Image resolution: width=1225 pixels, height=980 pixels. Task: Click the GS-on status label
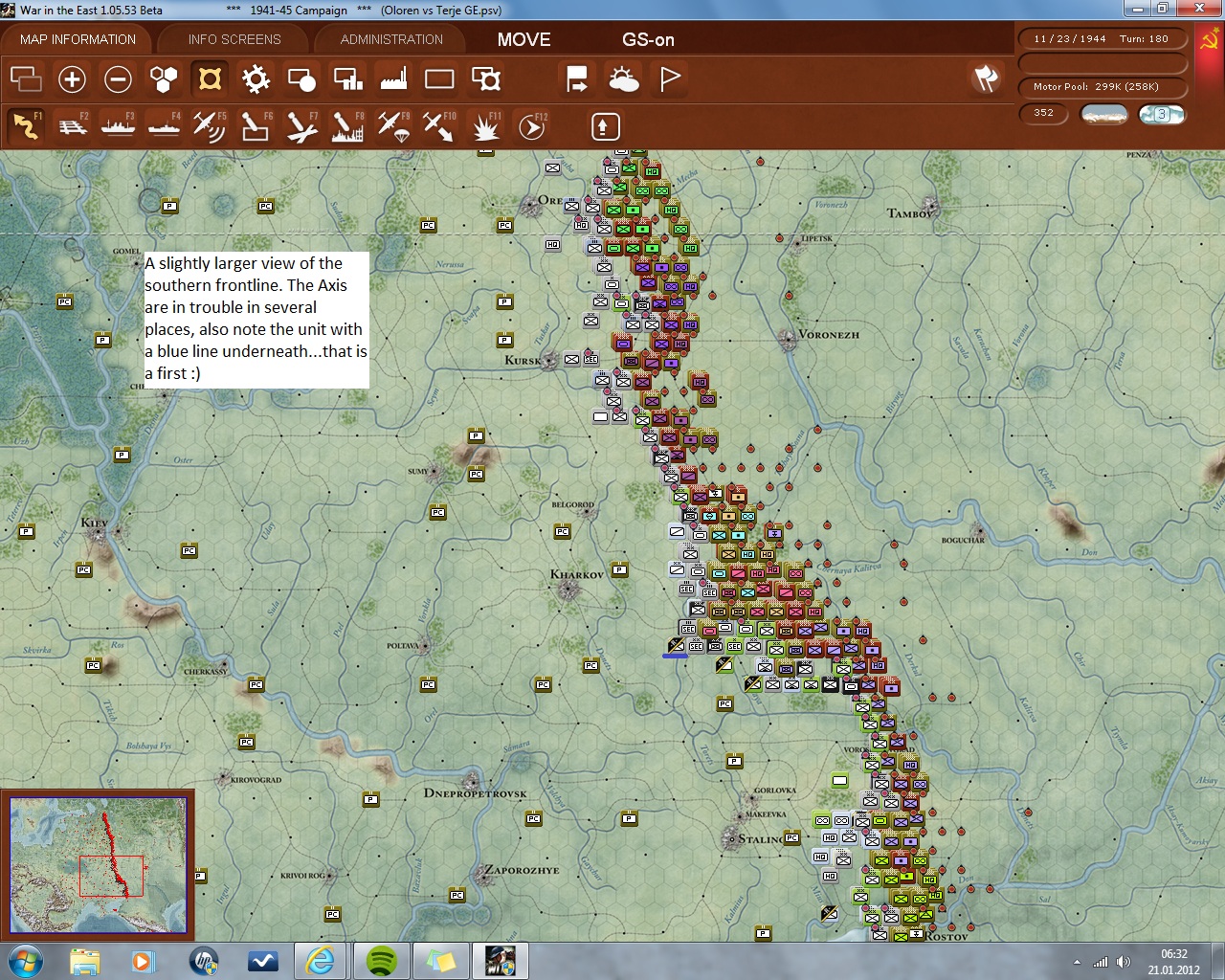648,39
